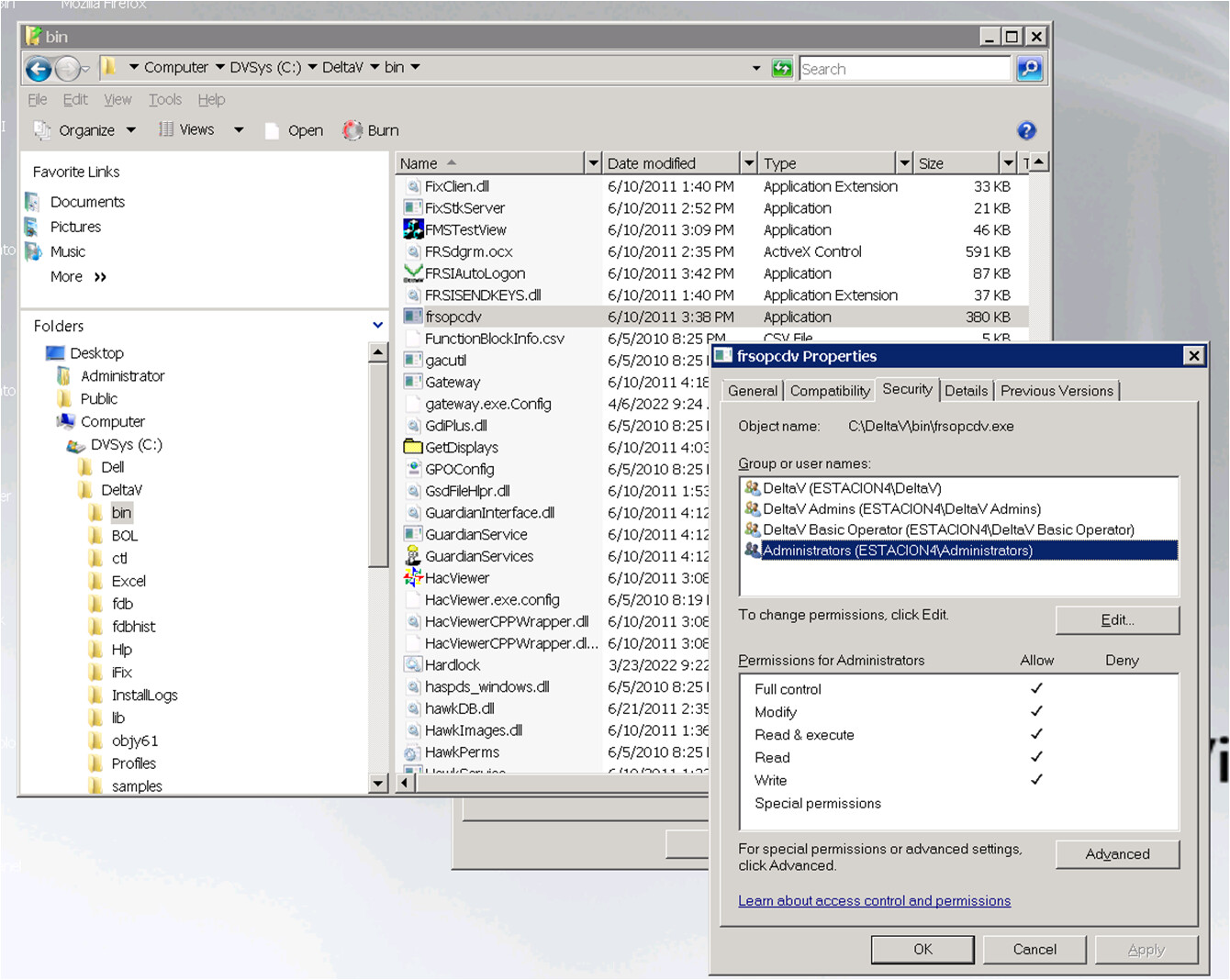The width and height of the screenshot is (1230, 980).
Task: Collapse the Folders pane chevron
Action: coord(377,326)
